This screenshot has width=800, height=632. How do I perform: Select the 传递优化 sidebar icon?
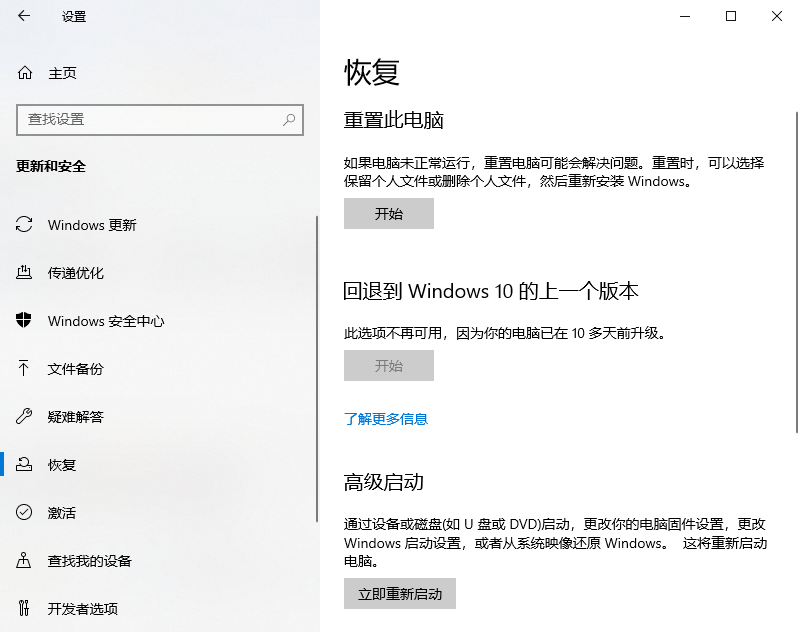pos(26,273)
